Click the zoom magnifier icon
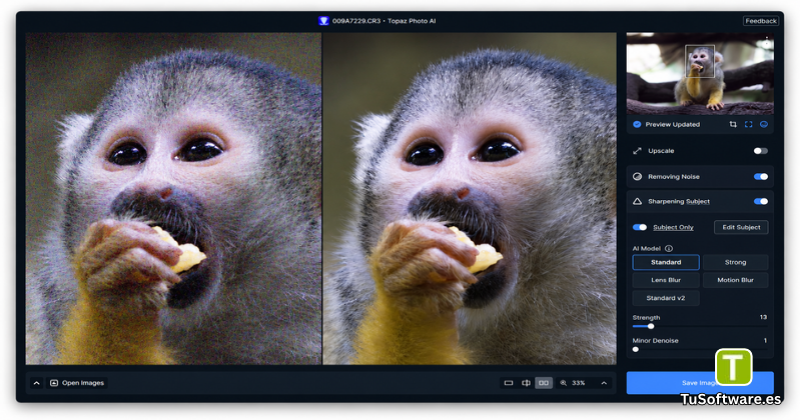 [563, 383]
